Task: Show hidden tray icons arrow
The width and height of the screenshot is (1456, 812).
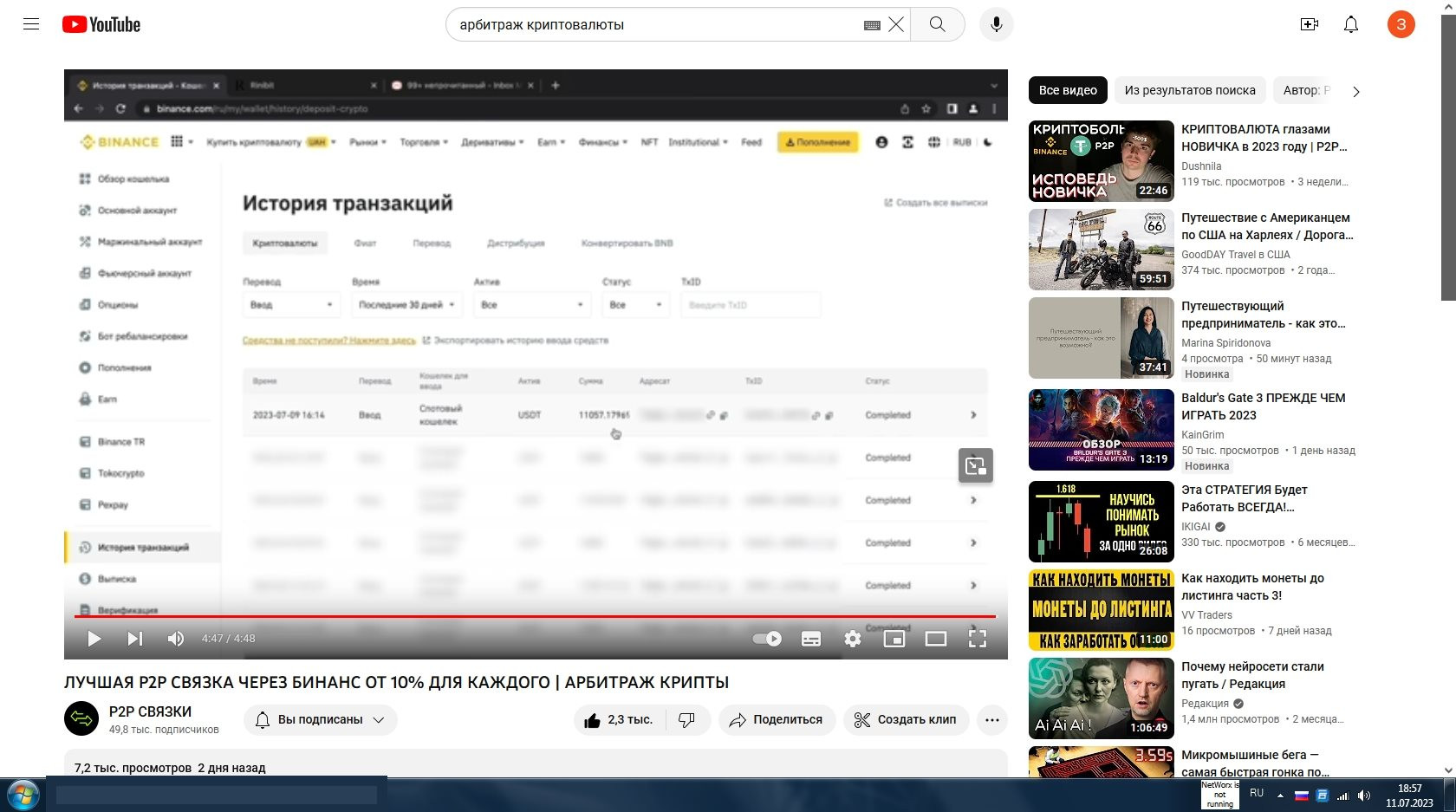Action: pos(1280,796)
